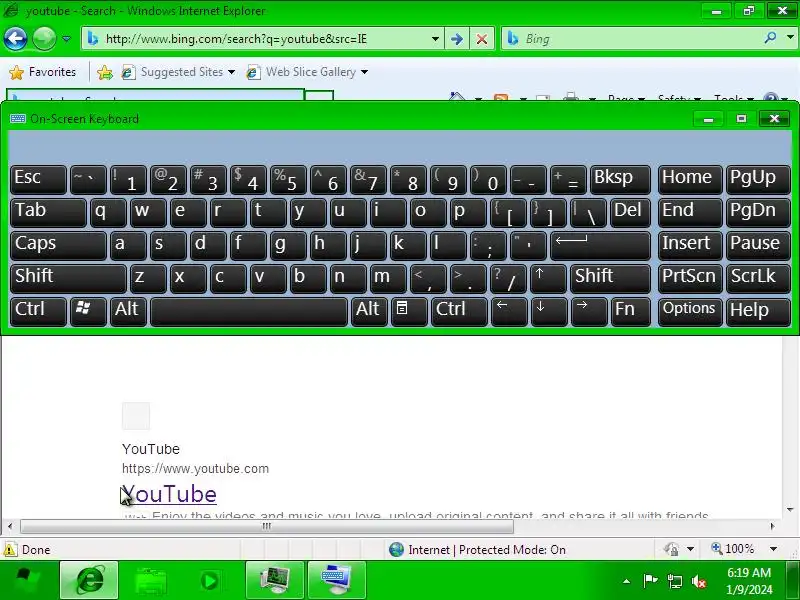The image size is (800, 600).
Task: Click the Enter key arrow
Action: (601, 245)
